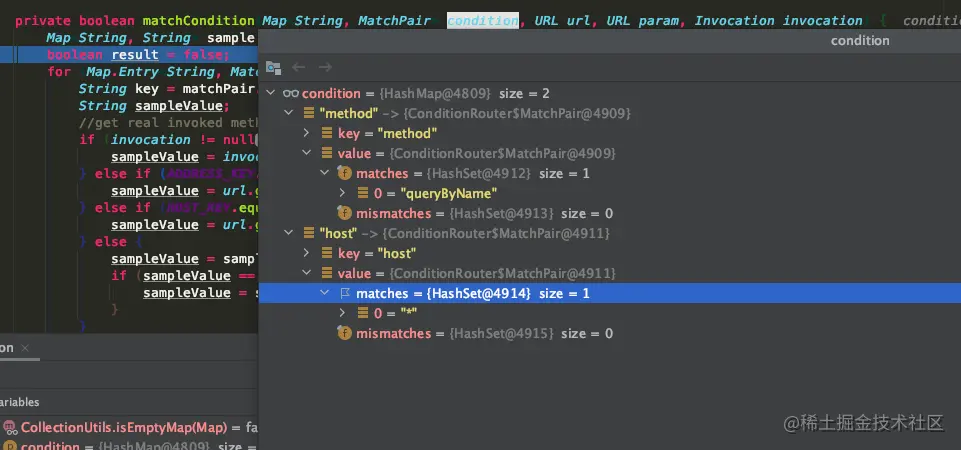Select the matches HashSet@4914 row
961x450 pixels.
610,293
